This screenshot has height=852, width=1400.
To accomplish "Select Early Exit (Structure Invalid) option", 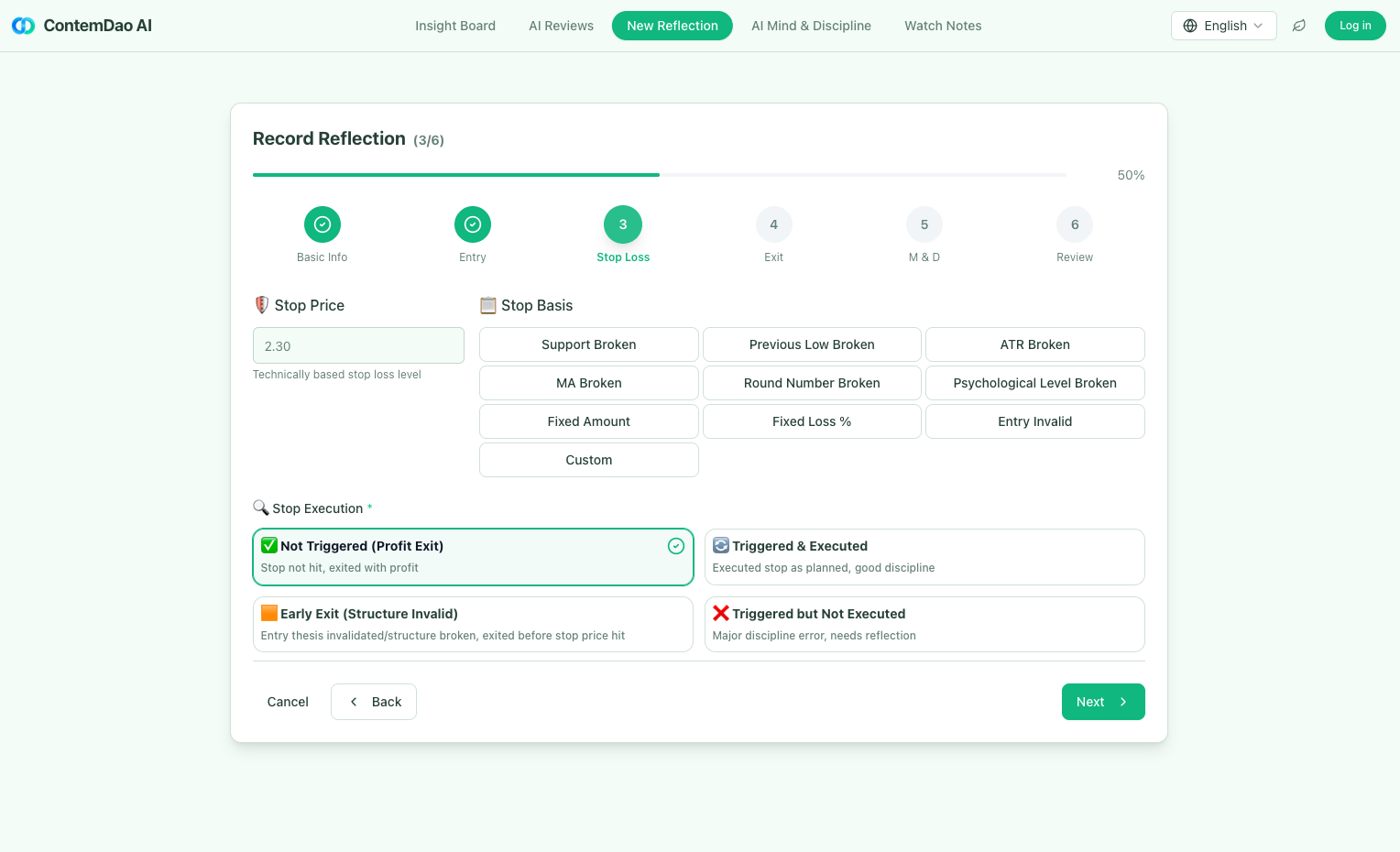I will click(473, 624).
